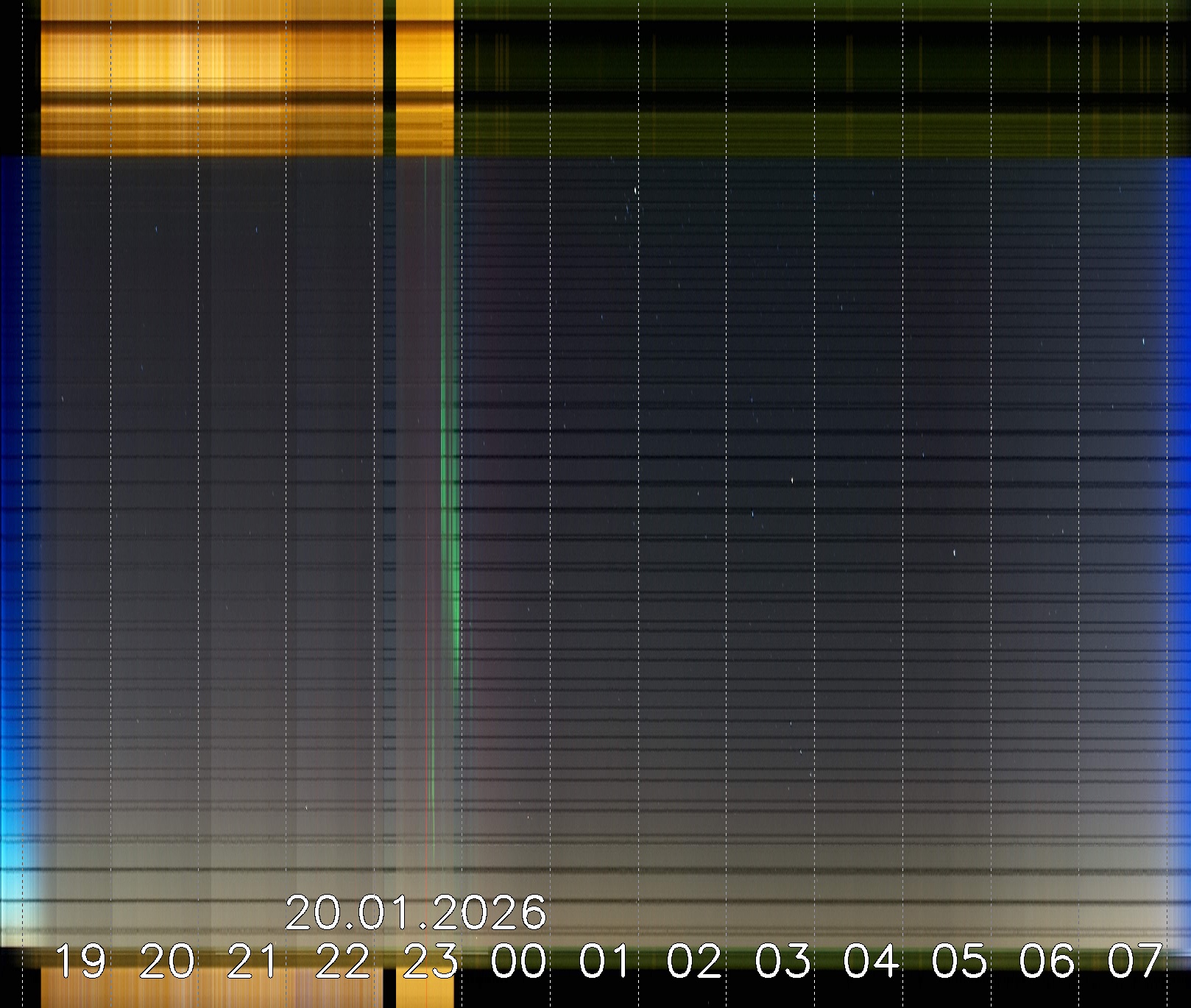
Task: Click the blue twilight strip on right edge
Action: click(x=1178, y=441)
